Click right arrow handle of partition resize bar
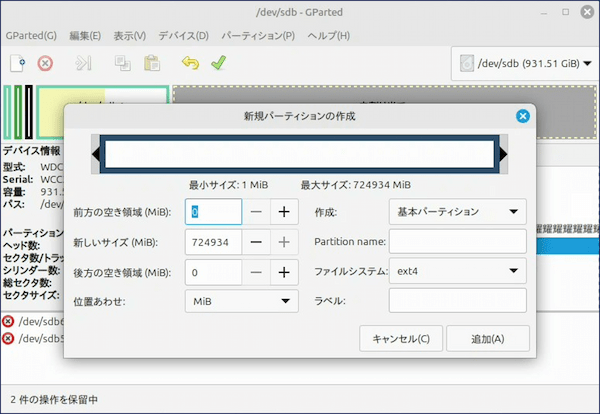The height and width of the screenshot is (414, 600). point(504,154)
